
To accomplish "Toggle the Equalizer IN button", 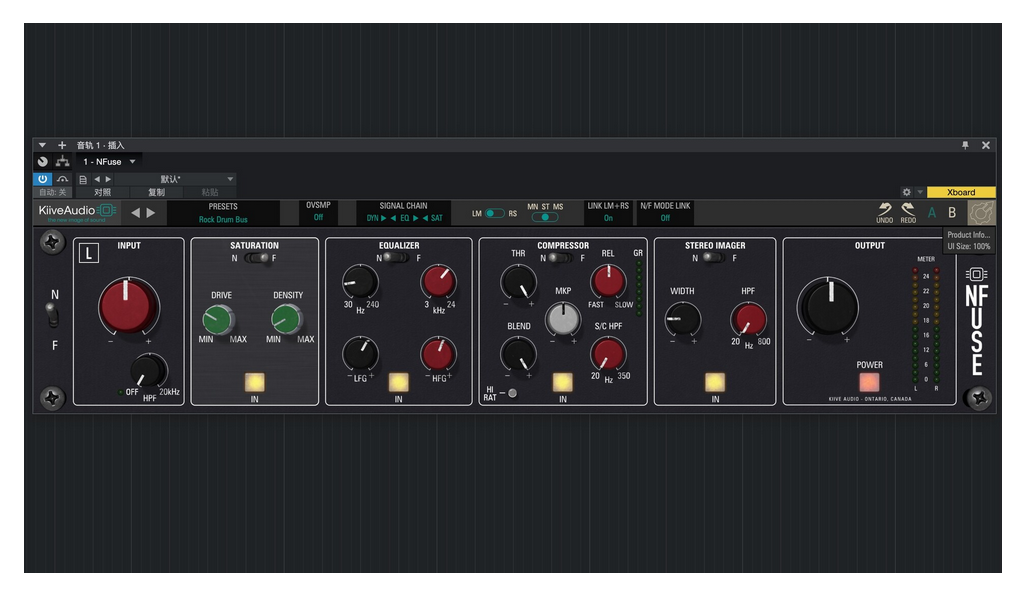I will [x=398, y=382].
